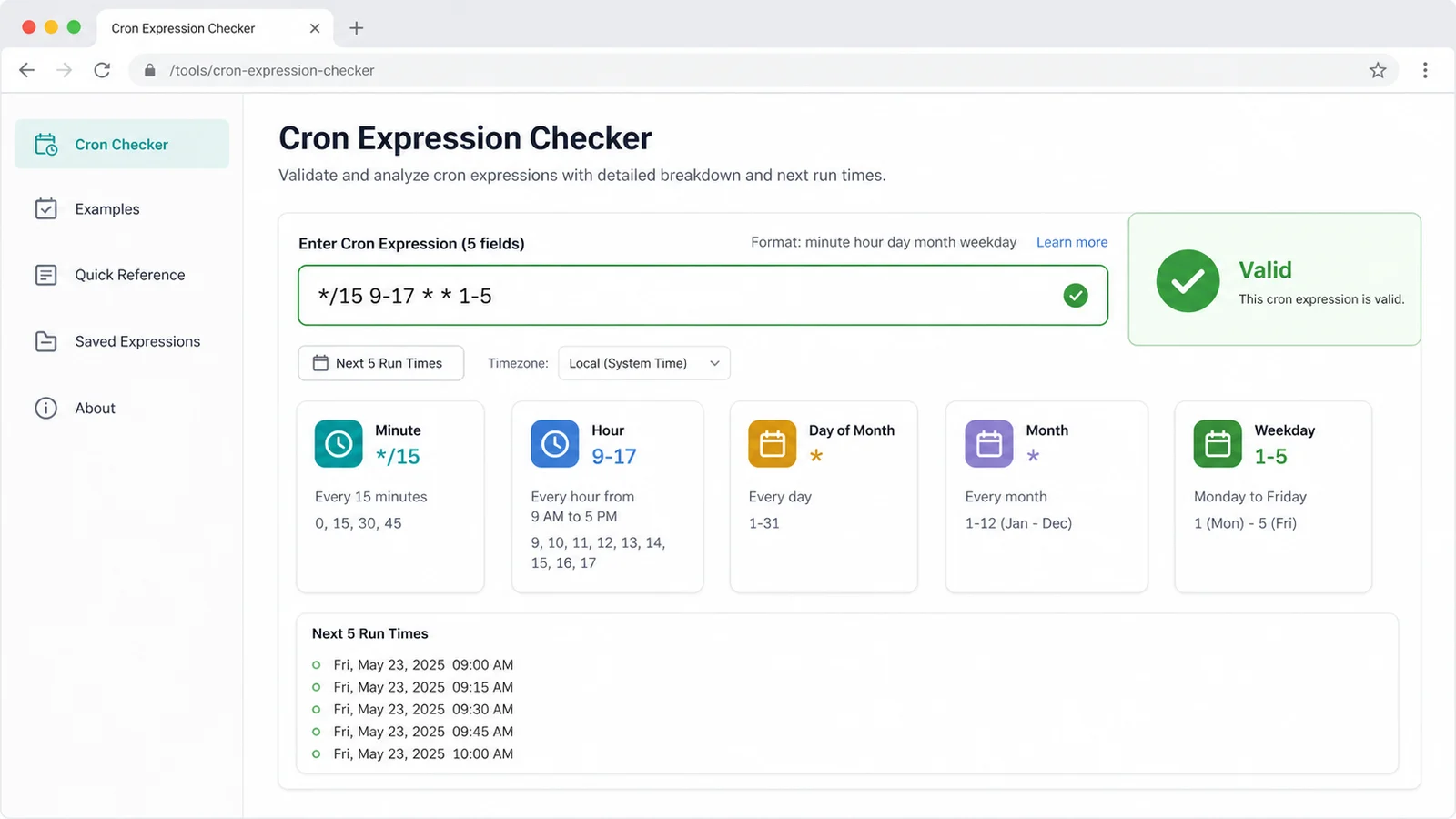Open the Quick Reference sidebar item
Viewport: 1456px width, 819px height.
coord(122,275)
